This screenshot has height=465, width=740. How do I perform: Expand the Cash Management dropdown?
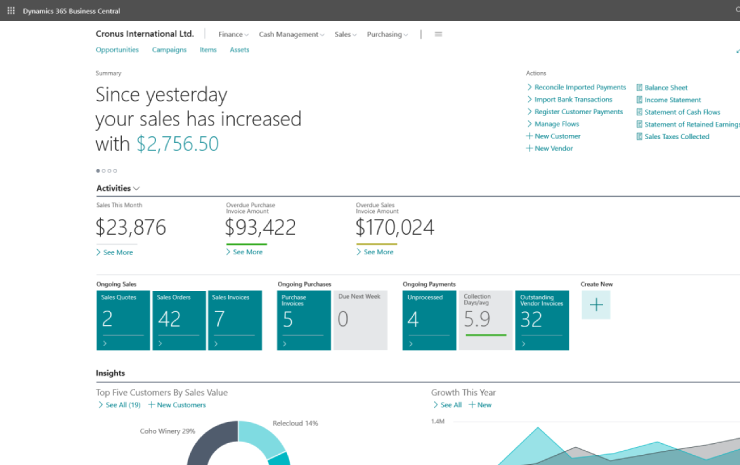[x=291, y=34]
